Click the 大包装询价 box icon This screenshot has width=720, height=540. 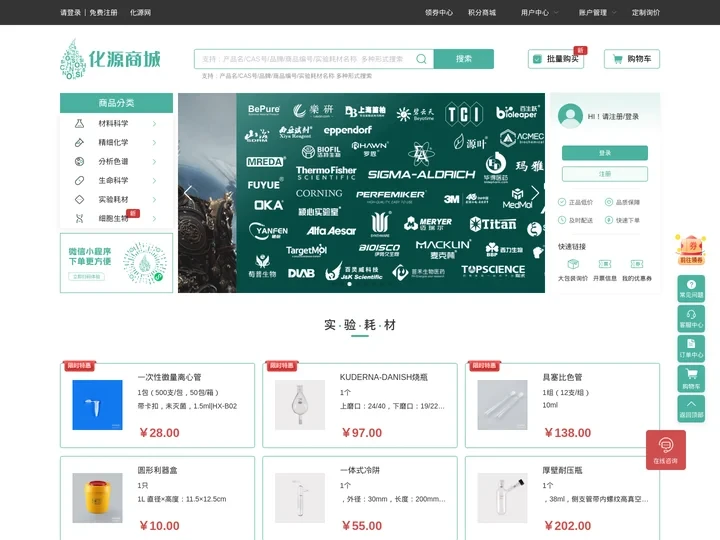(x=573, y=264)
